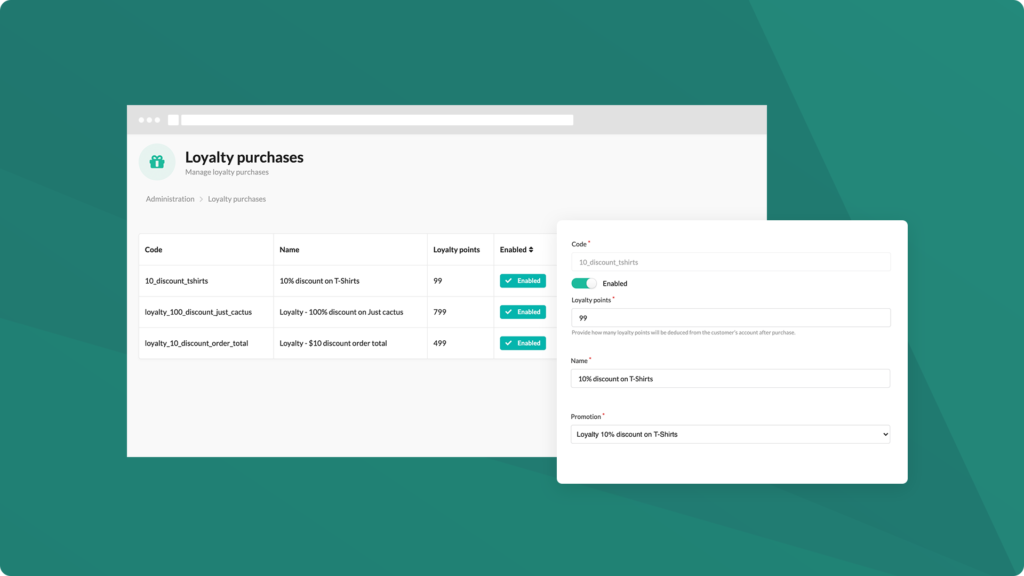Click the browser window dots at top left
Viewport: 1024px width, 576px height.
click(x=151, y=119)
